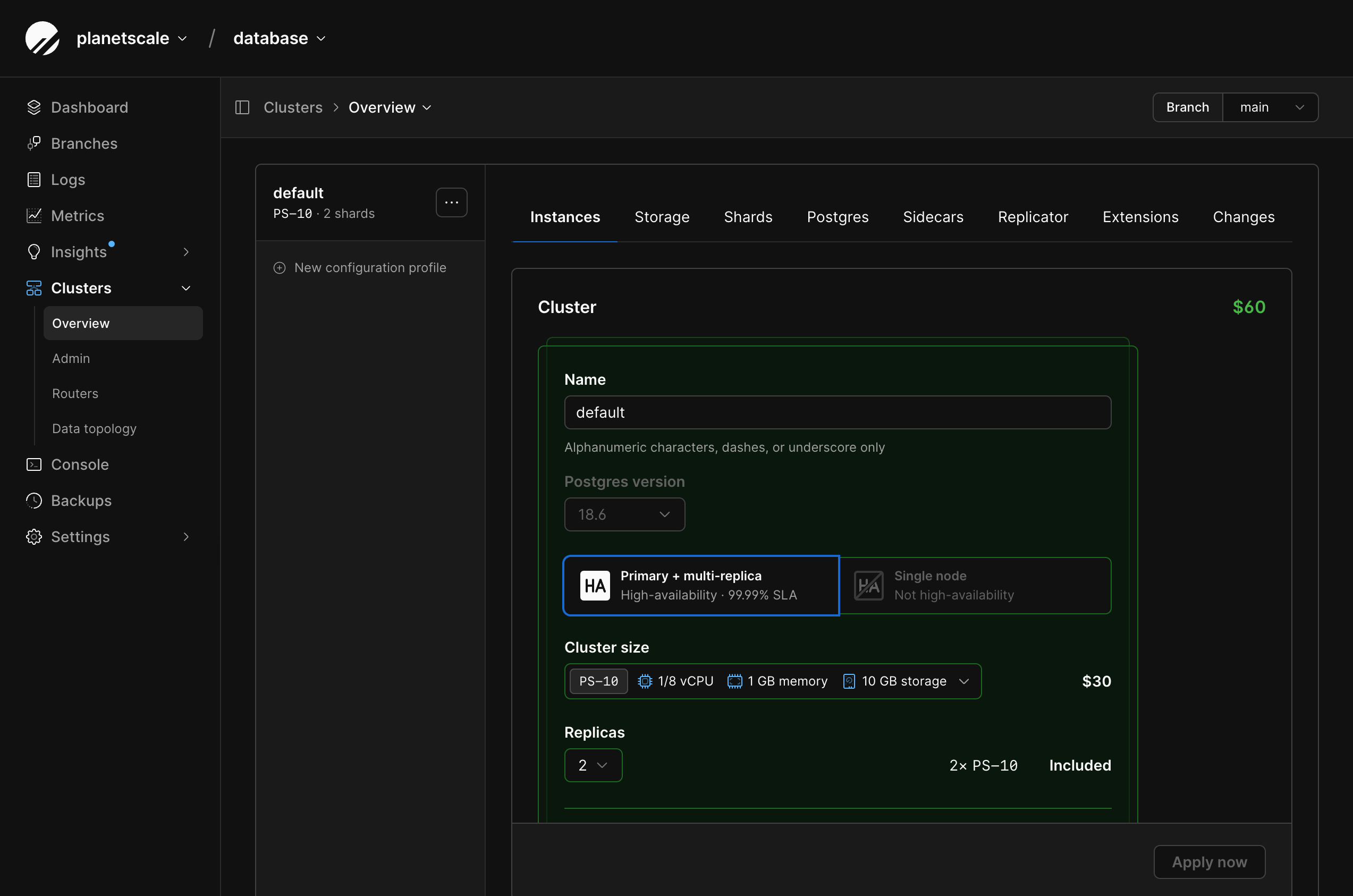1353x896 pixels.
Task: Click the storage disk icon
Action: 849,681
